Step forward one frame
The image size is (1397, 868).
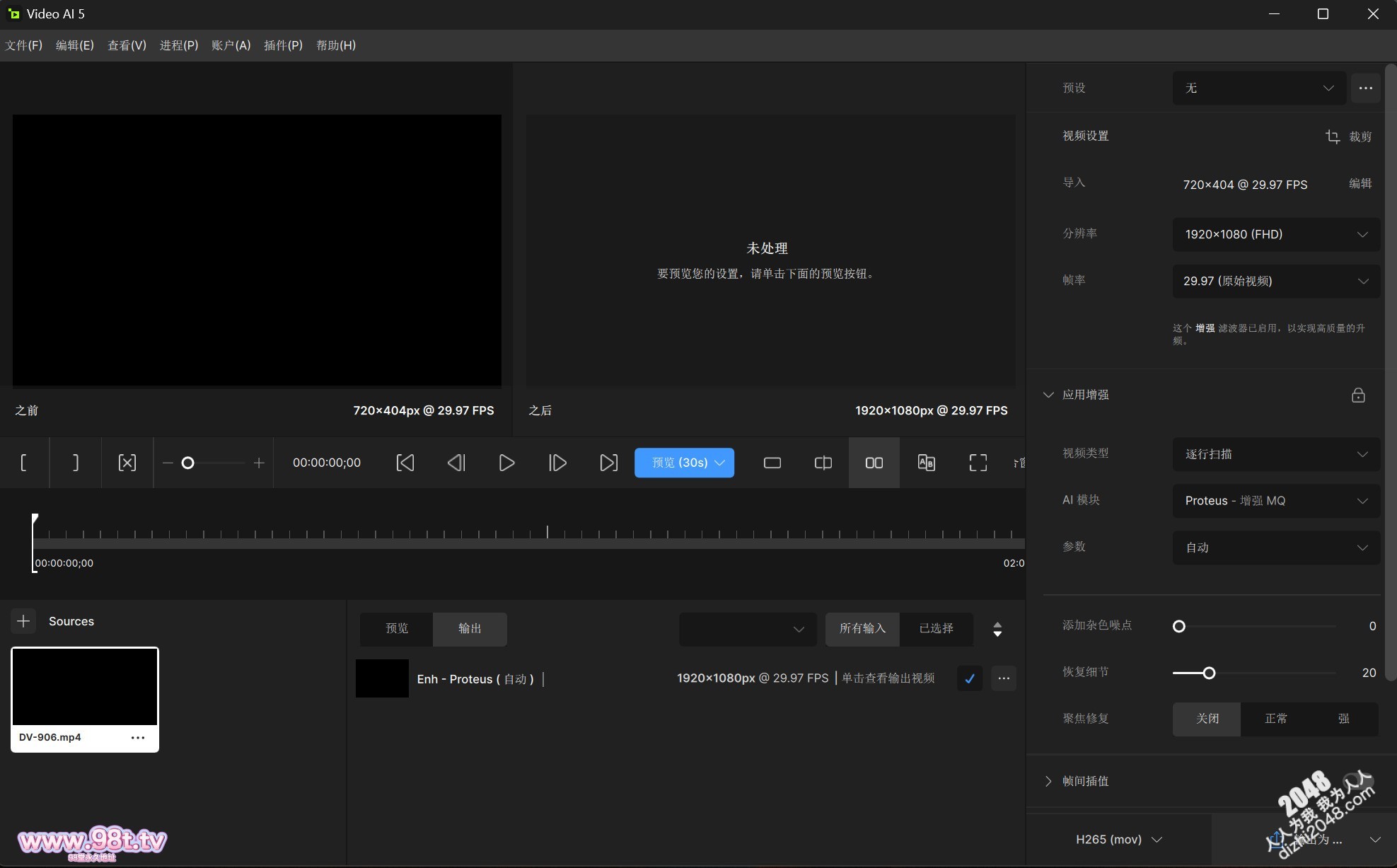click(x=557, y=463)
